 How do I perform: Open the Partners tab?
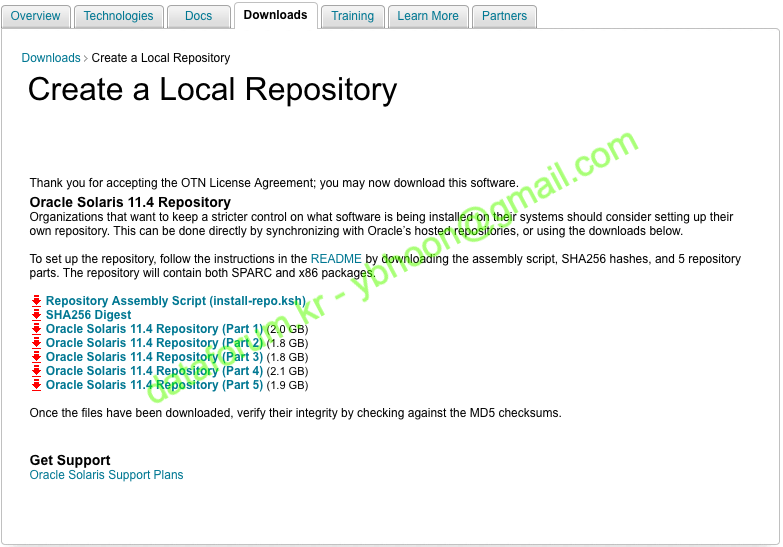pyautogui.click(x=504, y=16)
